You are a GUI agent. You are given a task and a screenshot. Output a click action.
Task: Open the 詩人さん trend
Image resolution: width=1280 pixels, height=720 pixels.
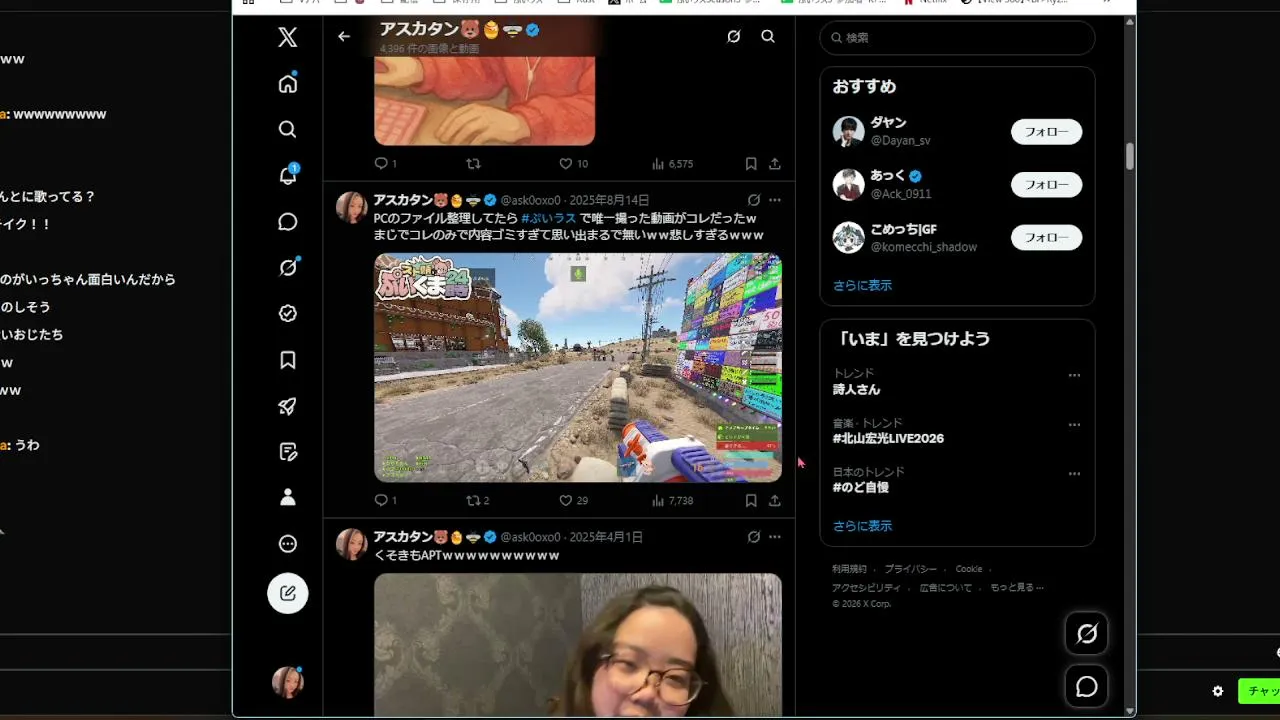click(x=857, y=389)
